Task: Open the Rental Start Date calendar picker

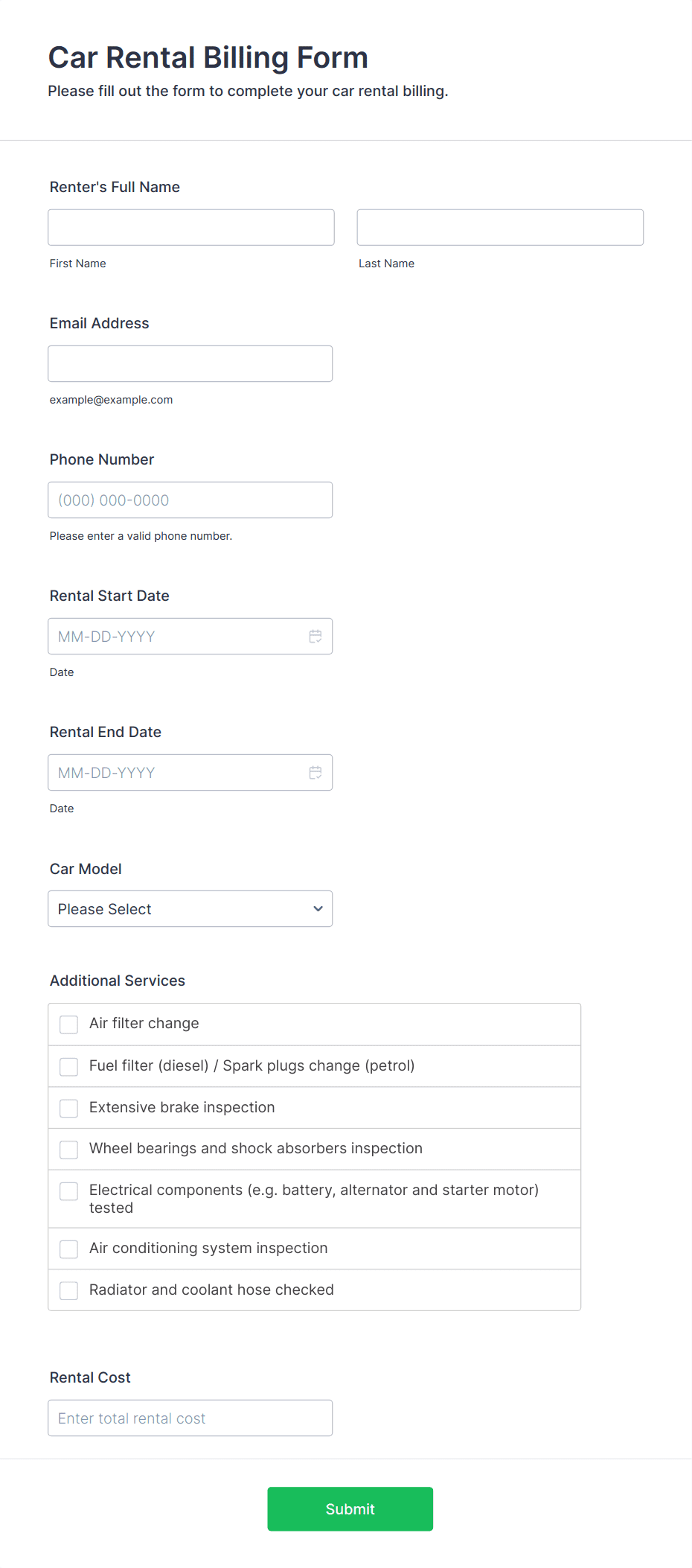Action: pyautogui.click(x=315, y=636)
